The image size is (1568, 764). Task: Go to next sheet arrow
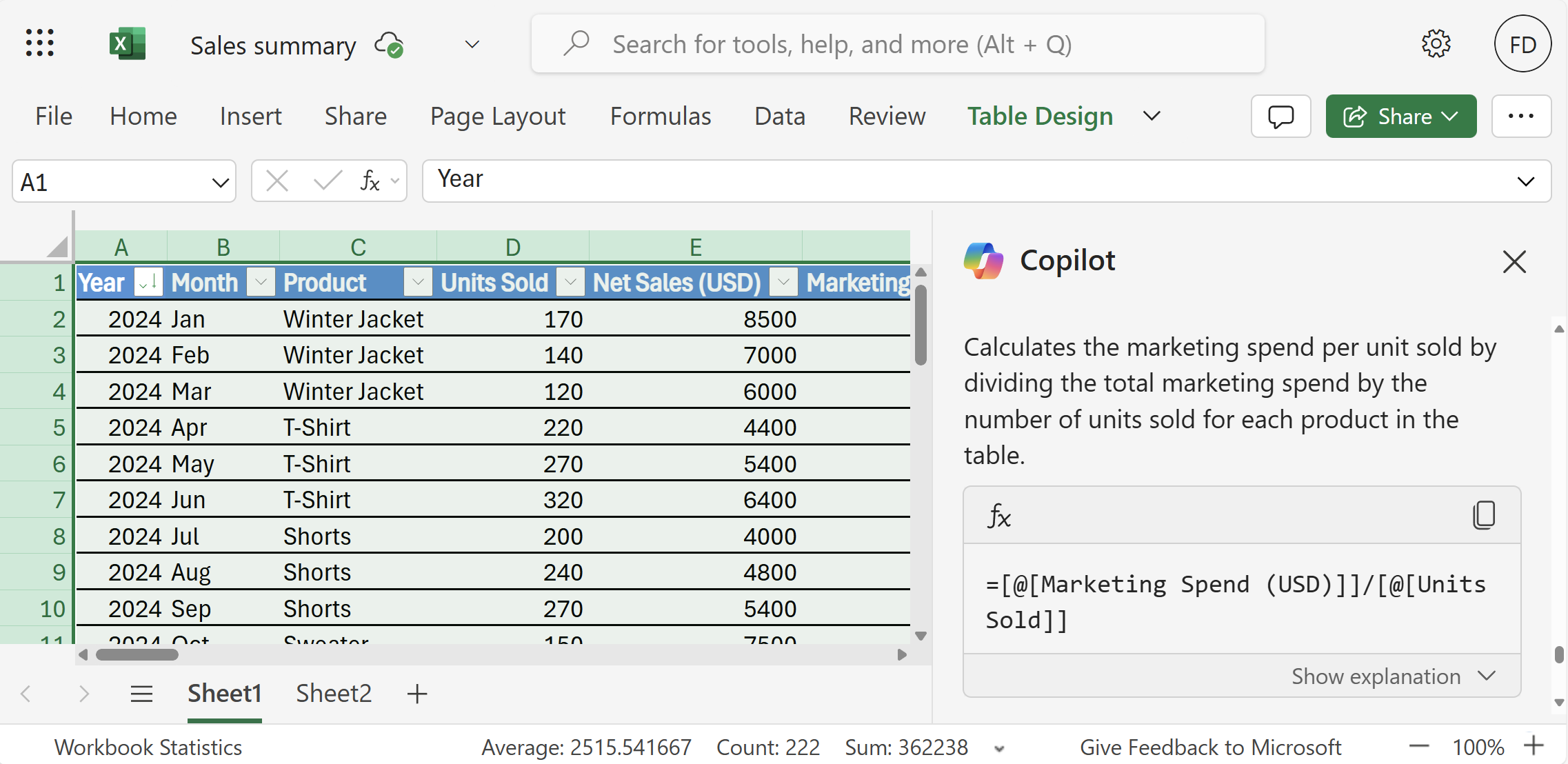tap(83, 694)
